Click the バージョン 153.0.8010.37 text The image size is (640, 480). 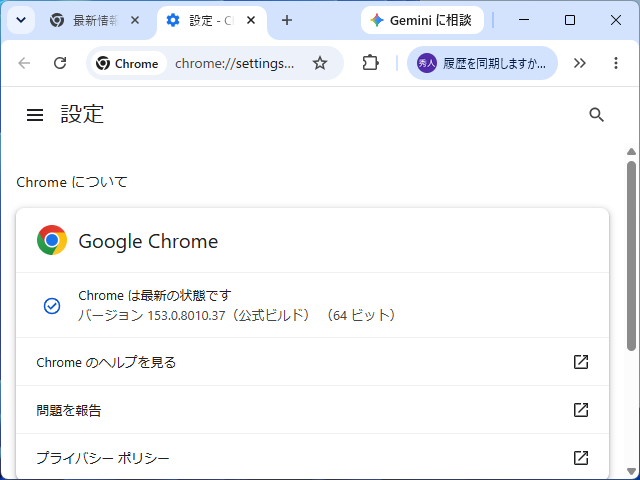[152, 316]
